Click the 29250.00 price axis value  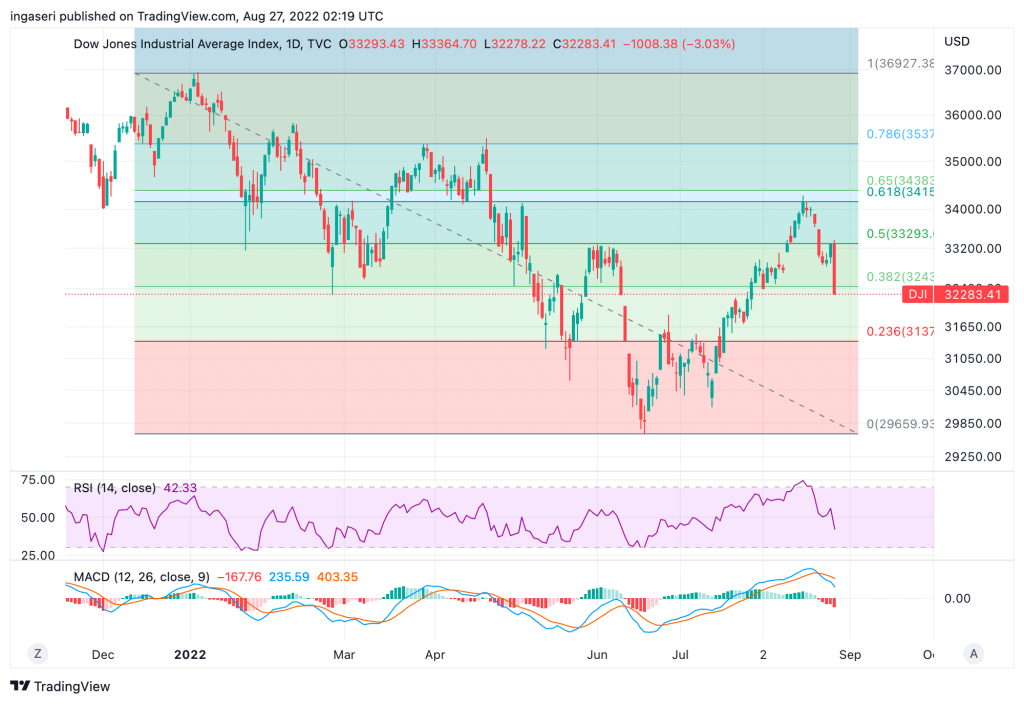[x=973, y=456]
